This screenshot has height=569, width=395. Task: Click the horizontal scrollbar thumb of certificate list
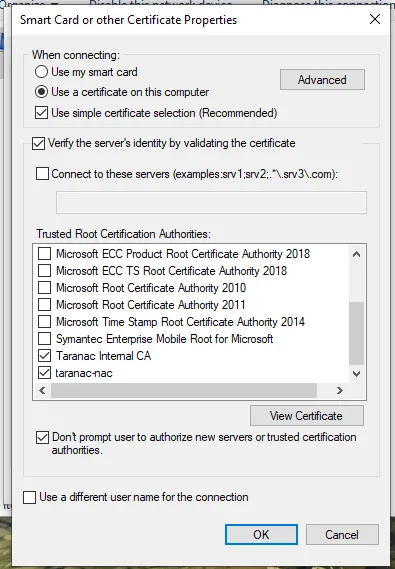click(184, 390)
